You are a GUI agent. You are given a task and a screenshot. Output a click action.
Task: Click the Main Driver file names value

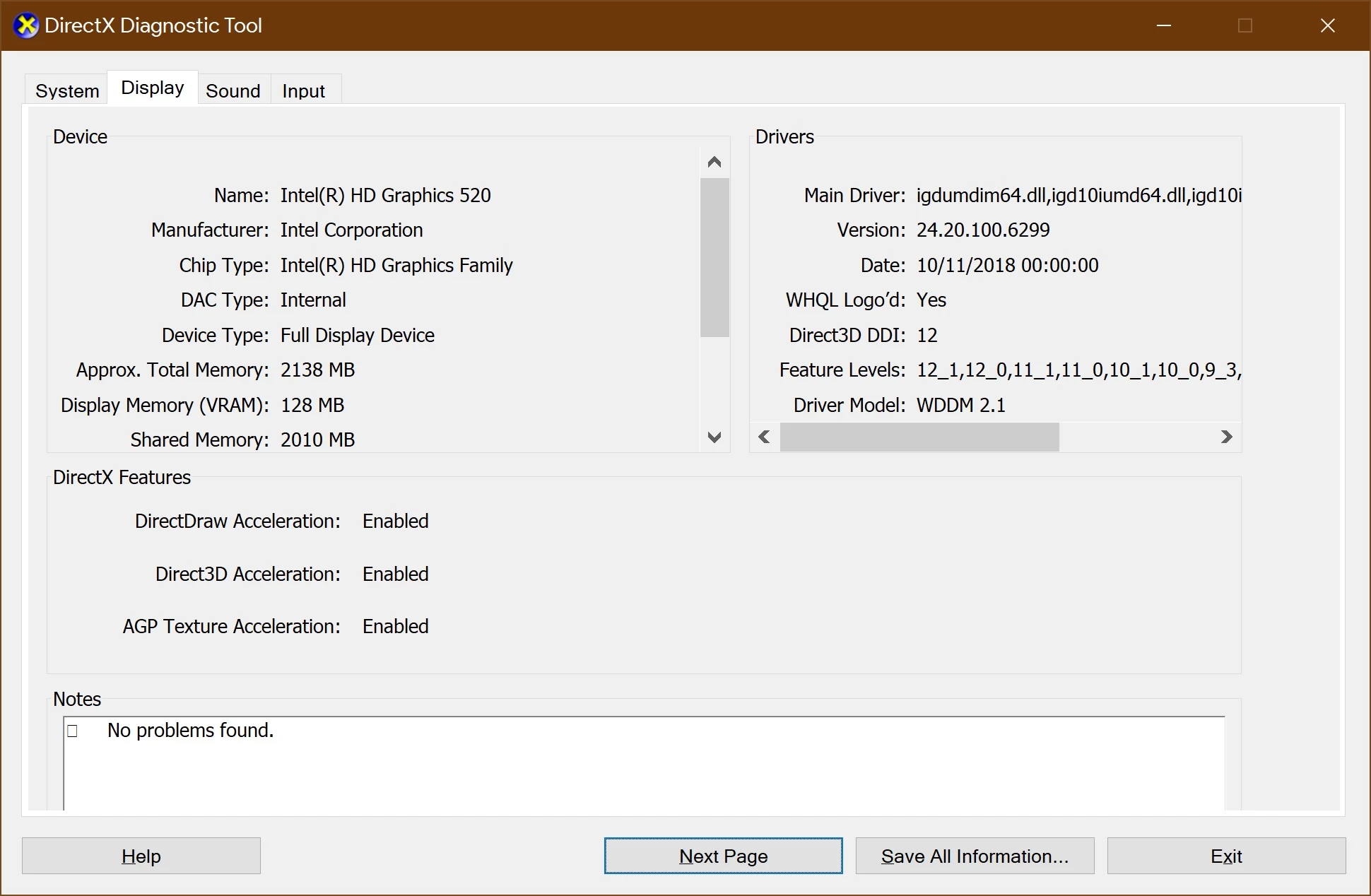point(1078,196)
